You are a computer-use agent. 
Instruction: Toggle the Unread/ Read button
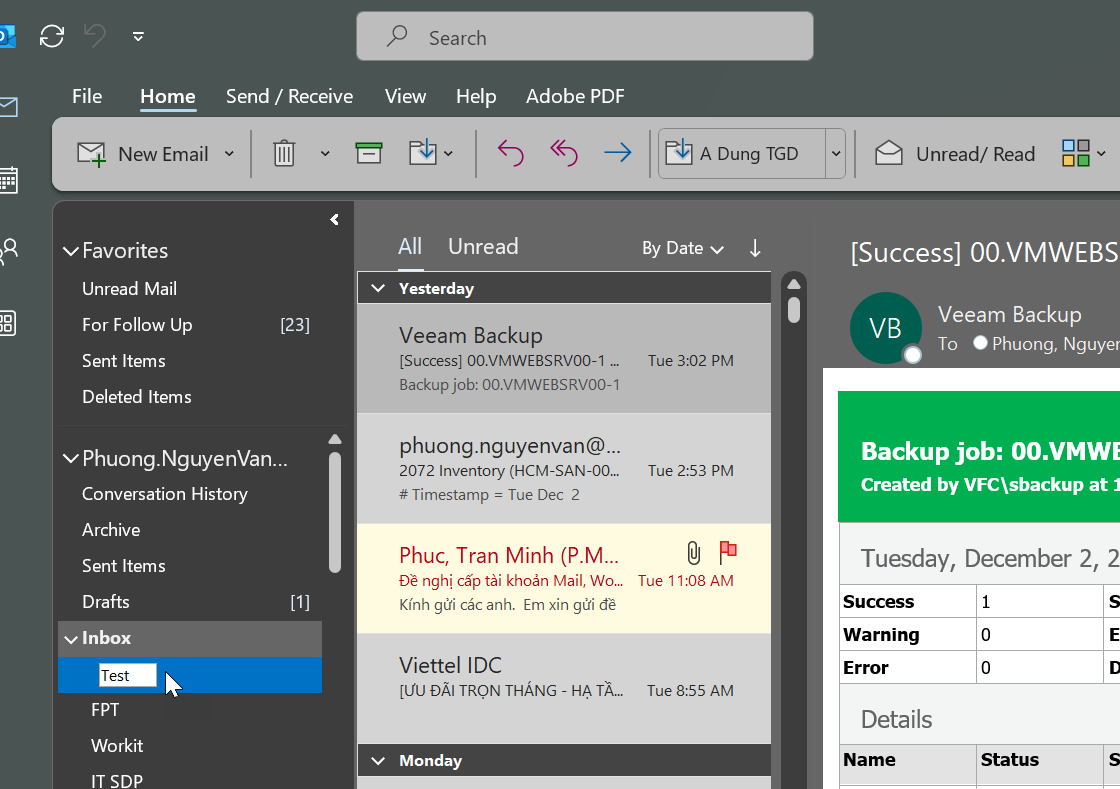click(955, 154)
